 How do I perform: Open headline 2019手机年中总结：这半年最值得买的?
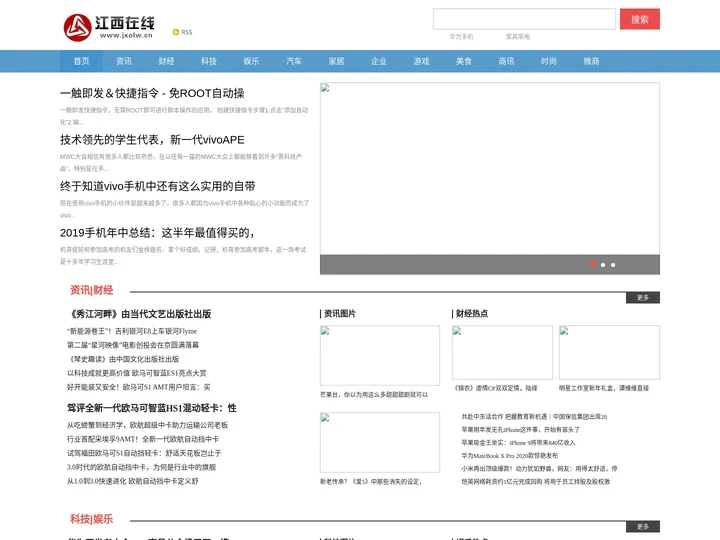(157, 233)
